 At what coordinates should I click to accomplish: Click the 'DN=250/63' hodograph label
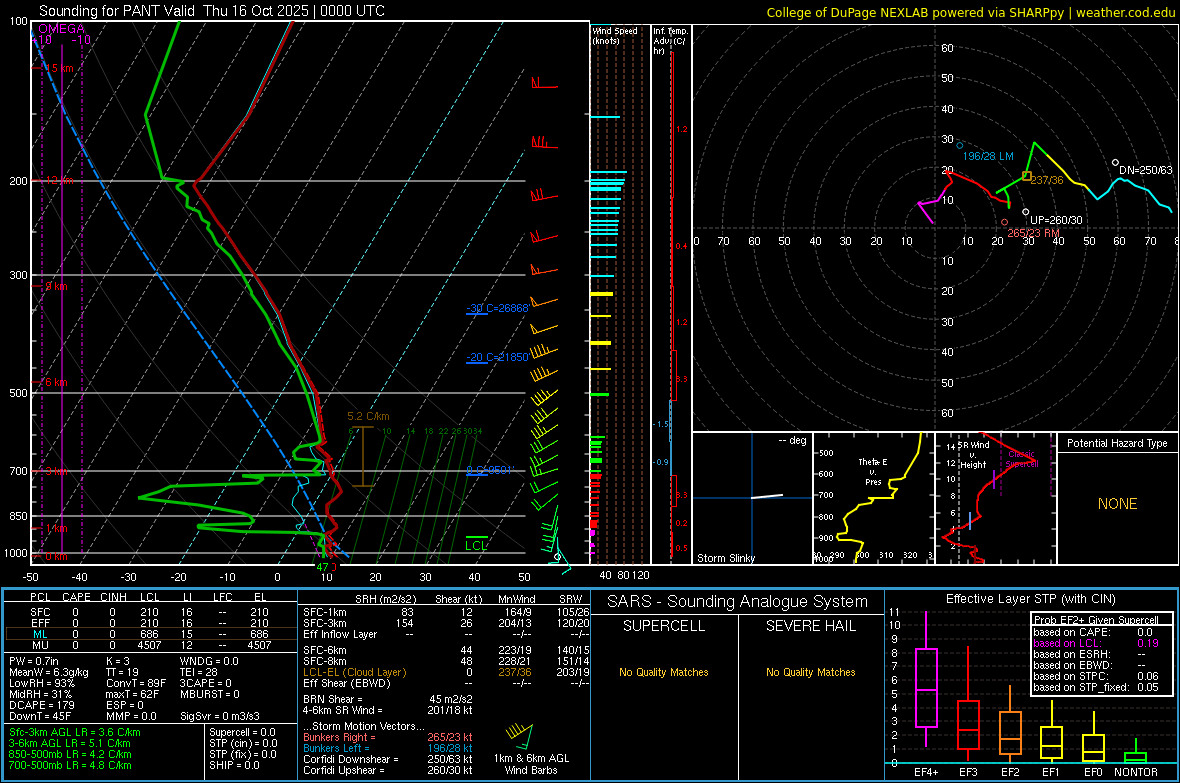[1145, 170]
